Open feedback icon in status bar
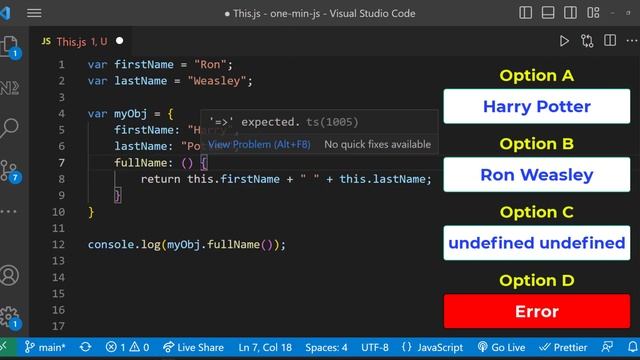The width and height of the screenshot is (640, 360). pyautogui.click(x=607, y=347)
